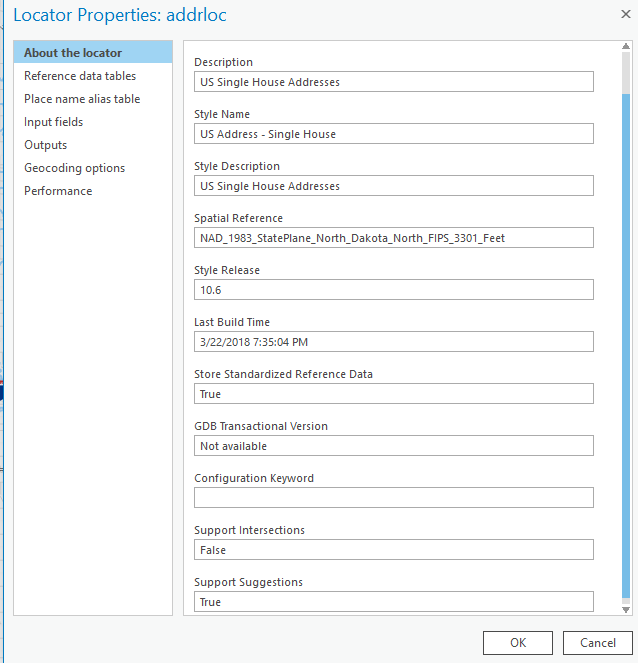Click the empty Configuration Keyword field
The height and width of the screenshot is (663, 638).
pos(393,498)
